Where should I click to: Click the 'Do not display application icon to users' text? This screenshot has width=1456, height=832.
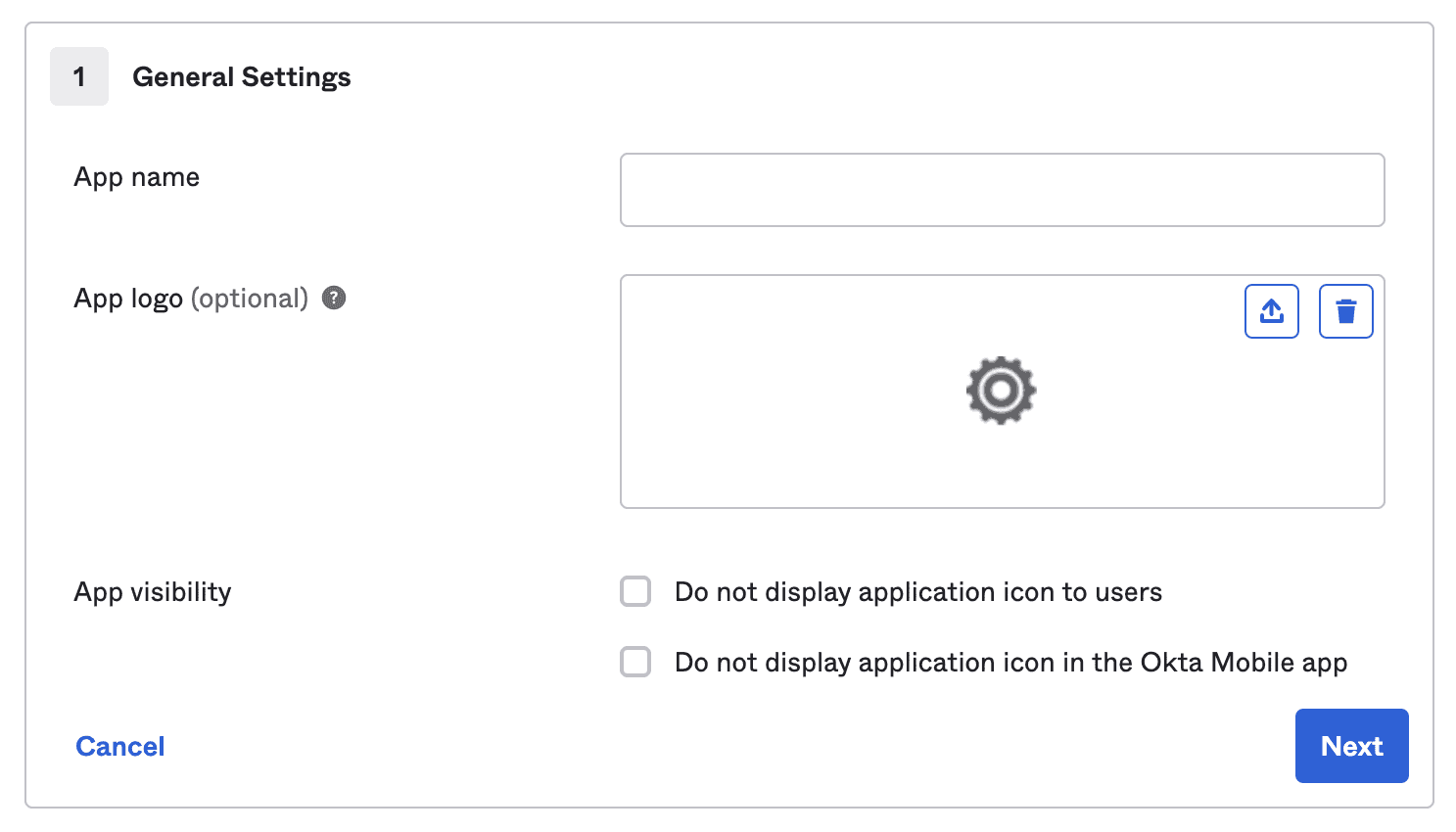[x=917, y=592]
